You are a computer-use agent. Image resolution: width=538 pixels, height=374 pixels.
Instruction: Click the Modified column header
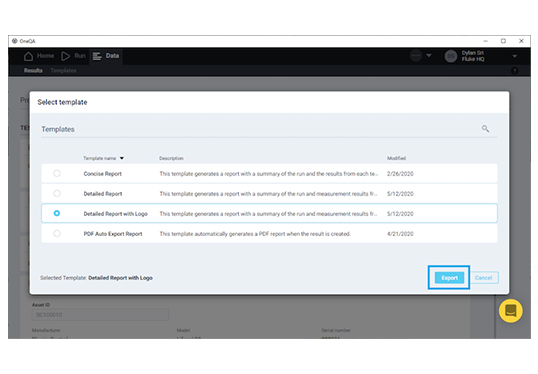(x=396, y=158)
